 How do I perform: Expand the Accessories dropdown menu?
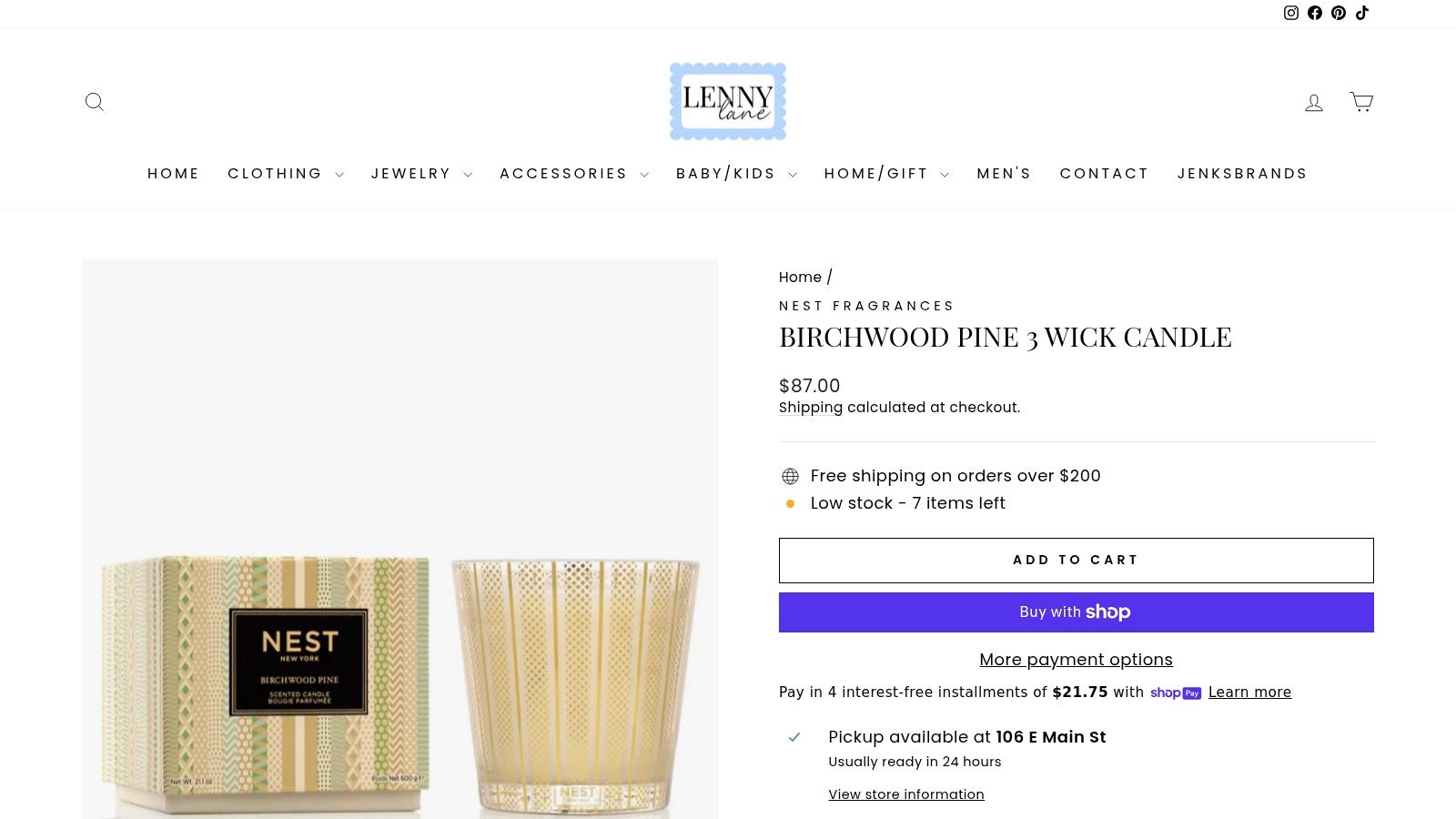pos(574,174)
